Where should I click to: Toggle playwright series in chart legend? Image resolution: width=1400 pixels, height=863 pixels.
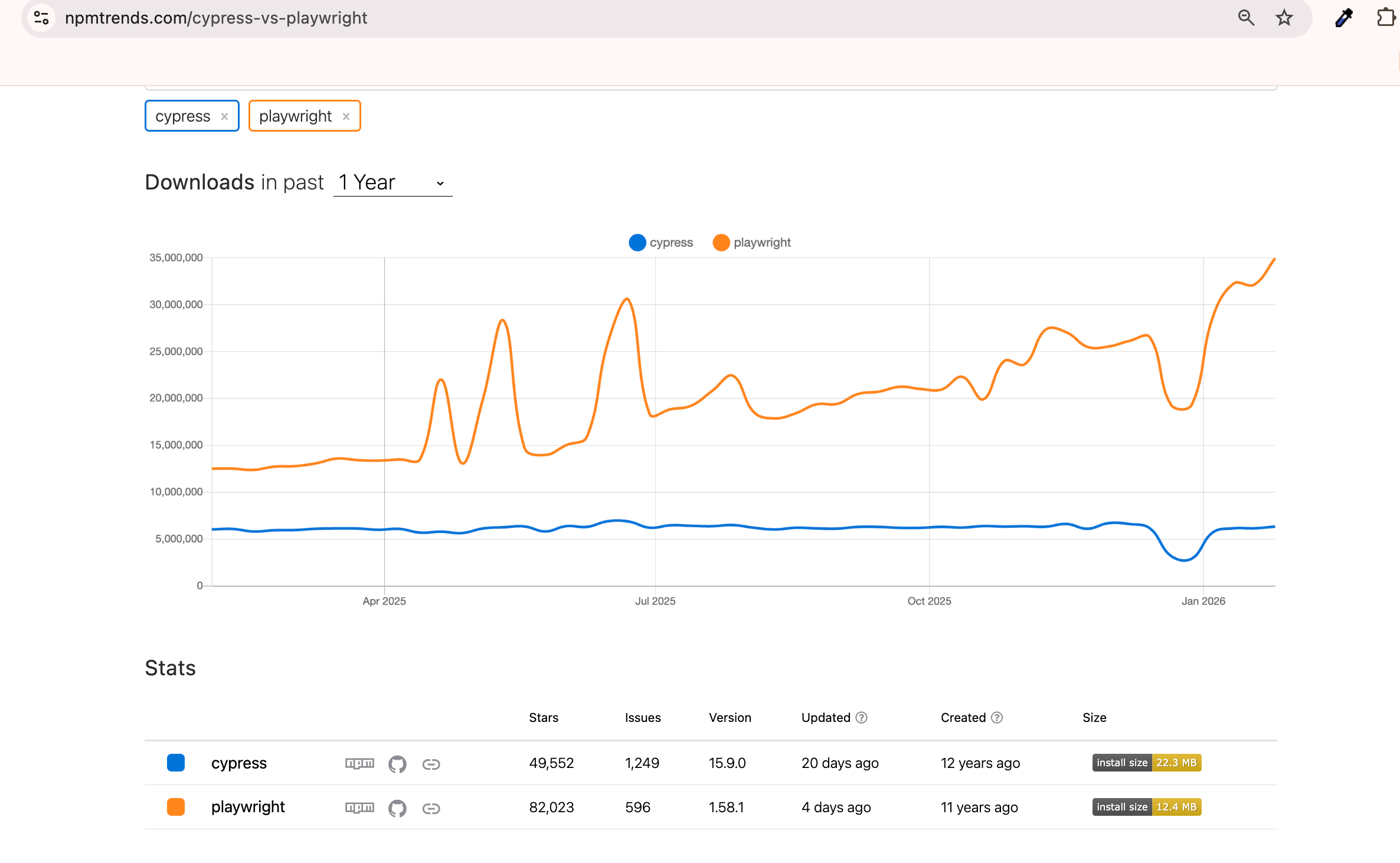pyautogui.click(x=751, y=243)
